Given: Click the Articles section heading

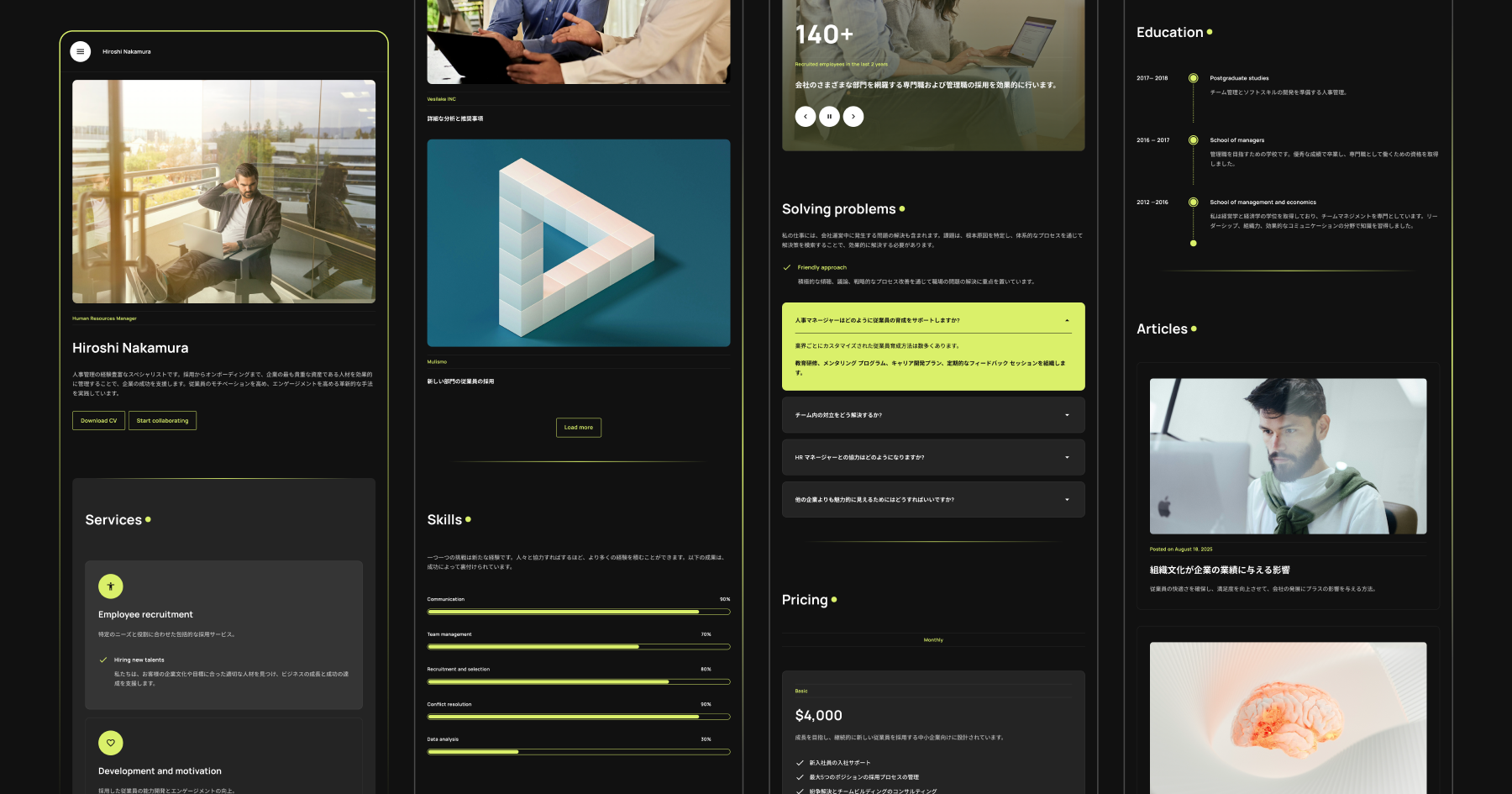Looking at the screenshot, I should [1162, 329].
